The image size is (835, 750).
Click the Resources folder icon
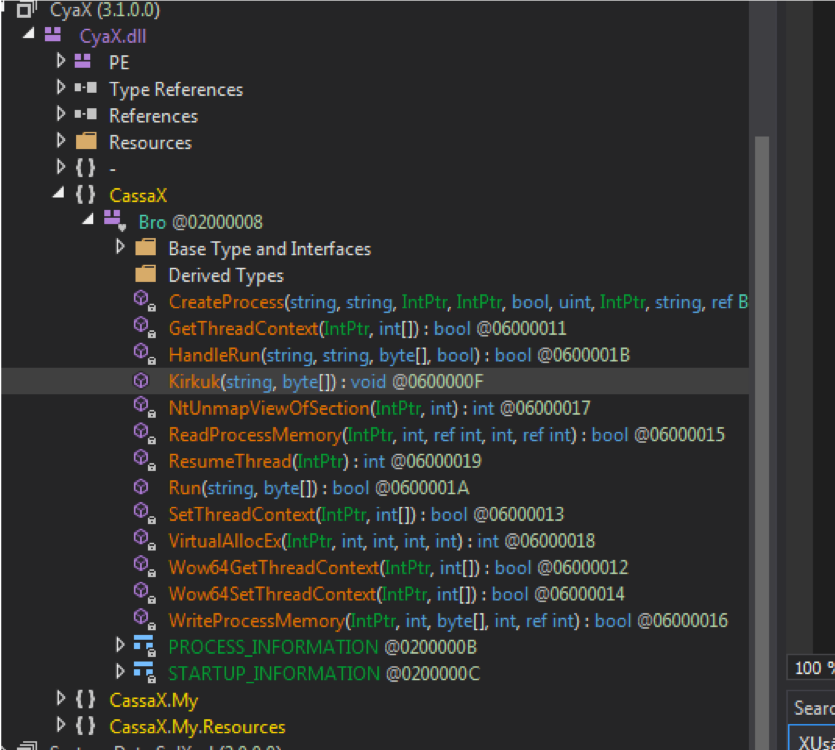[86, 142]
